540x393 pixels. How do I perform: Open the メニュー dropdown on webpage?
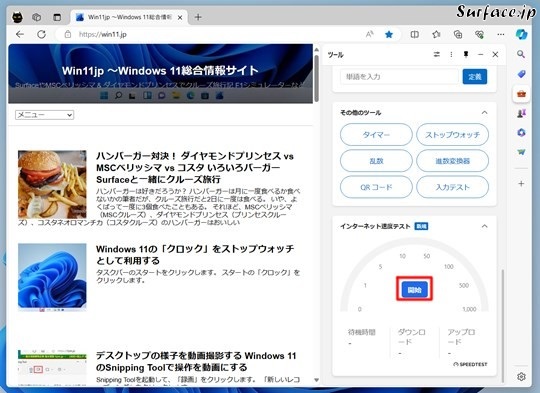(x=44, y=115)
